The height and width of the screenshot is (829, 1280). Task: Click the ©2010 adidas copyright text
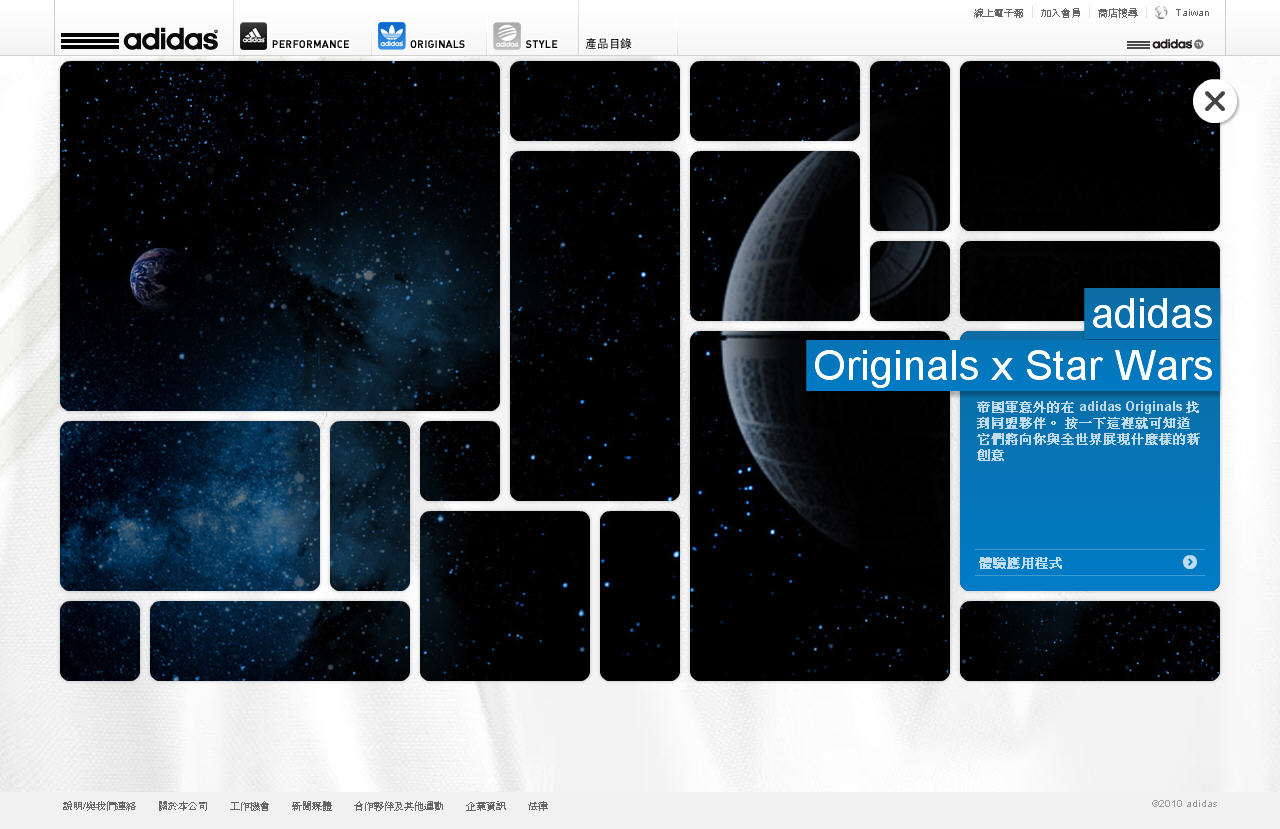[1184, 803]
